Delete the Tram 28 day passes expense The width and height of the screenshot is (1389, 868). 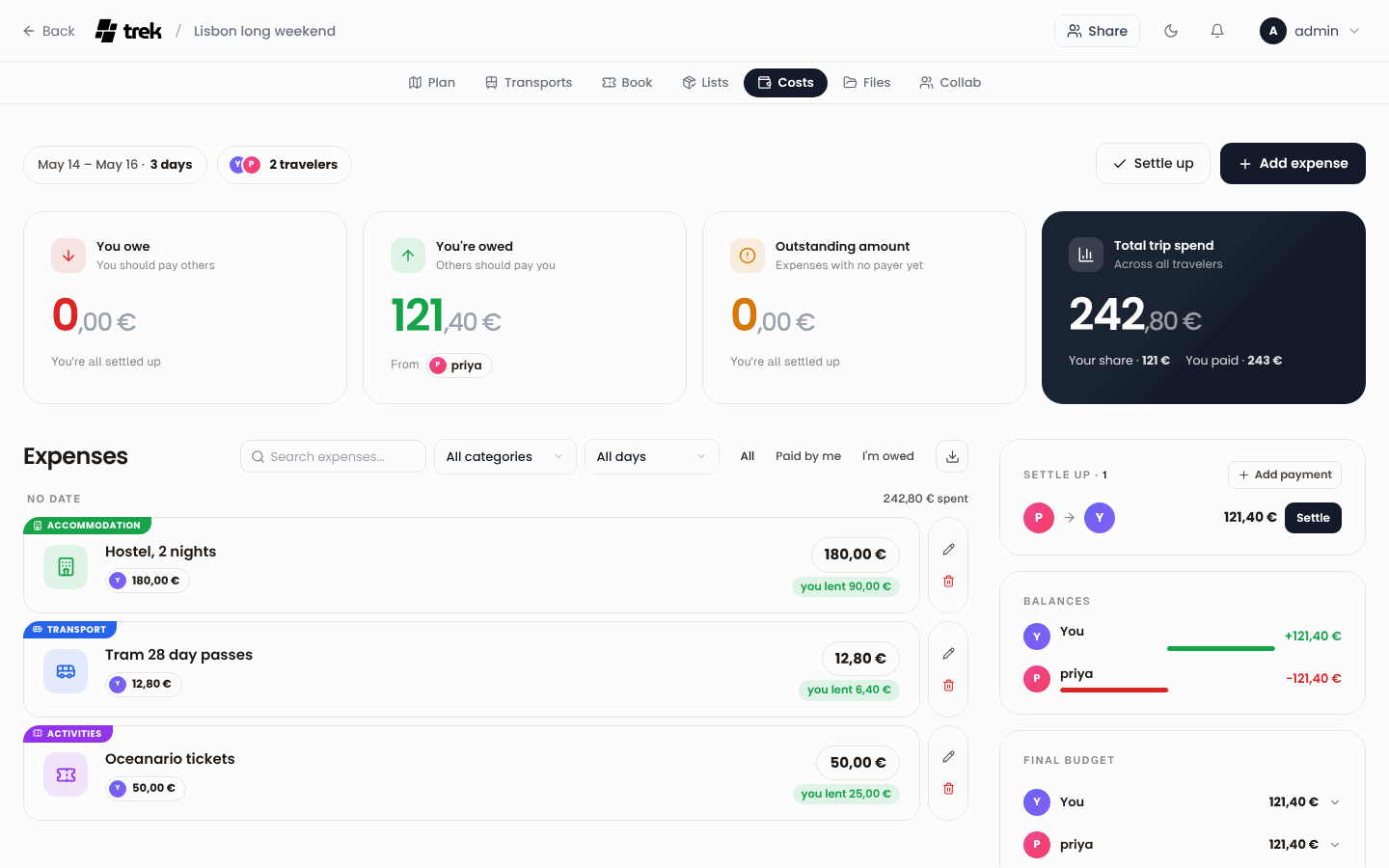tap(948, 686)
